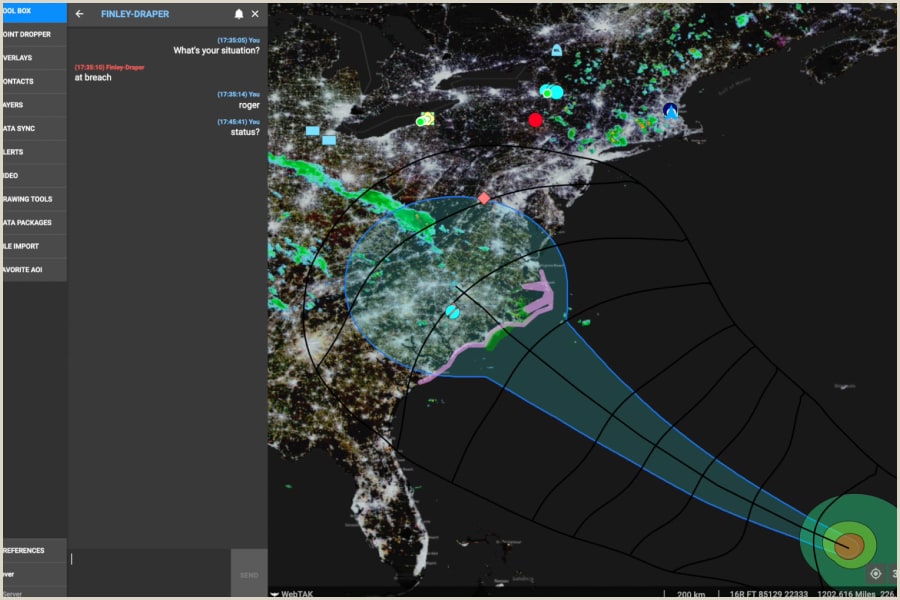
Task: Open the Contacts menu item
Action: (20, 81)
